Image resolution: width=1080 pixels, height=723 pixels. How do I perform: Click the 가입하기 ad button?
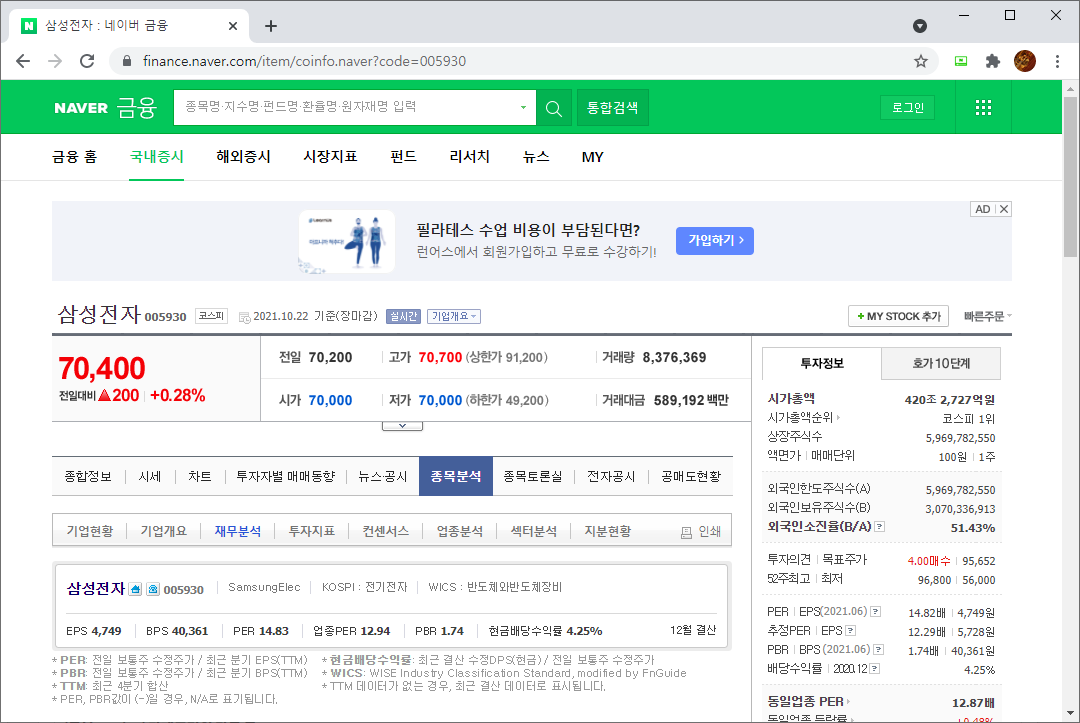click(715, 240)
